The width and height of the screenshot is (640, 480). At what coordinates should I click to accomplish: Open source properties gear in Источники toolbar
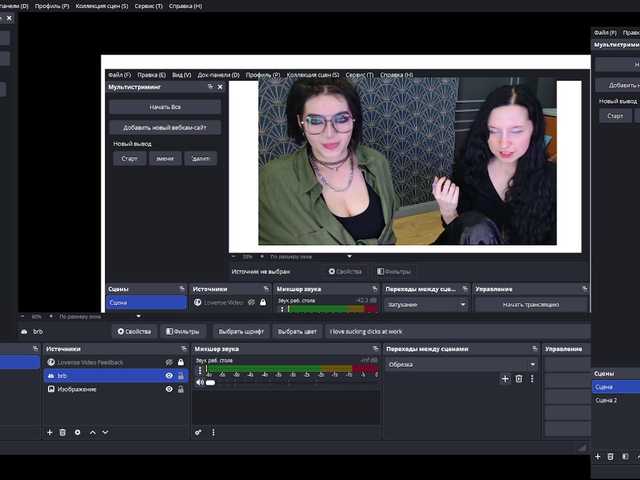[x=78, y=432]
